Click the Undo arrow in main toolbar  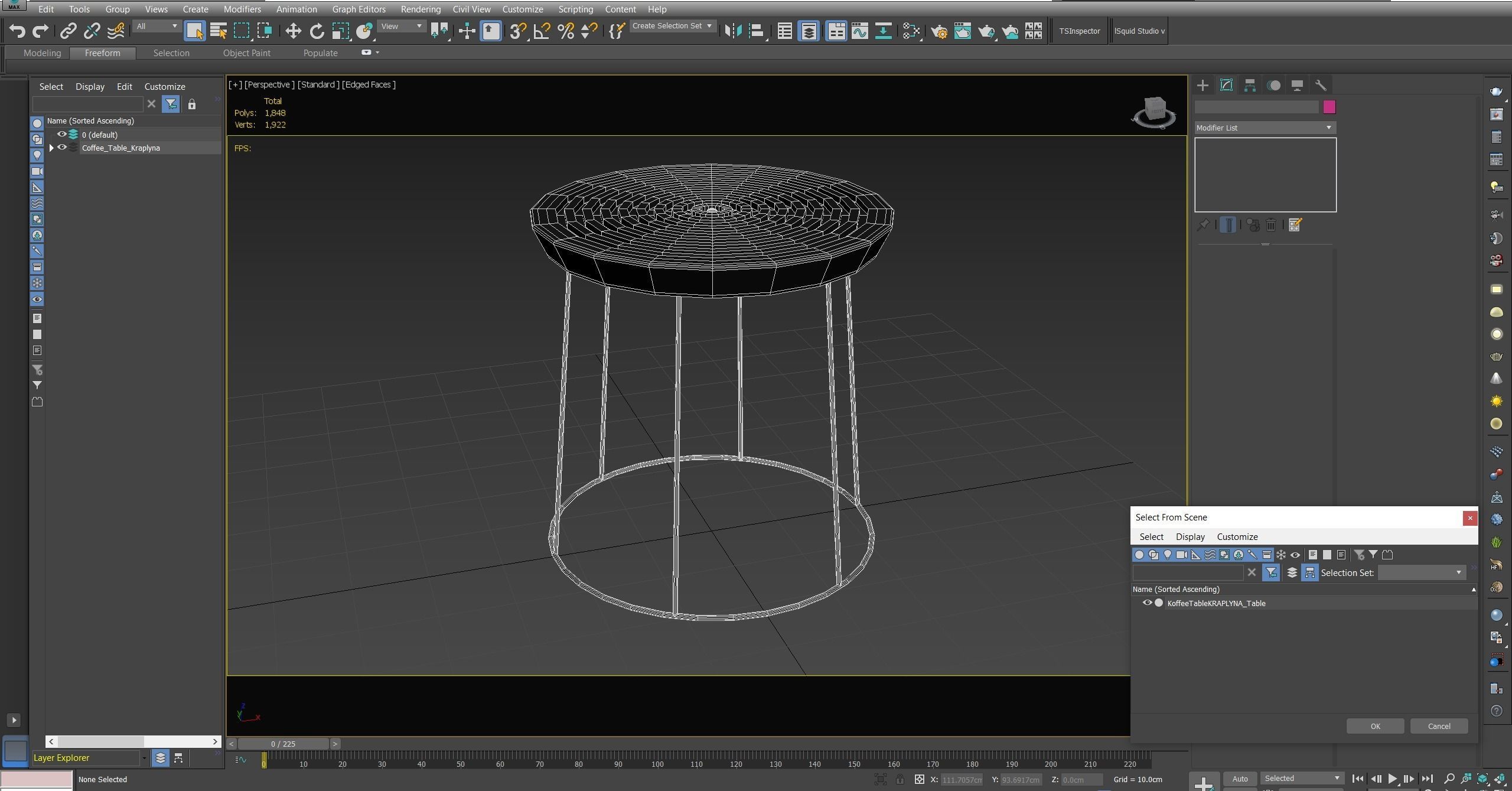coord(17,31)
